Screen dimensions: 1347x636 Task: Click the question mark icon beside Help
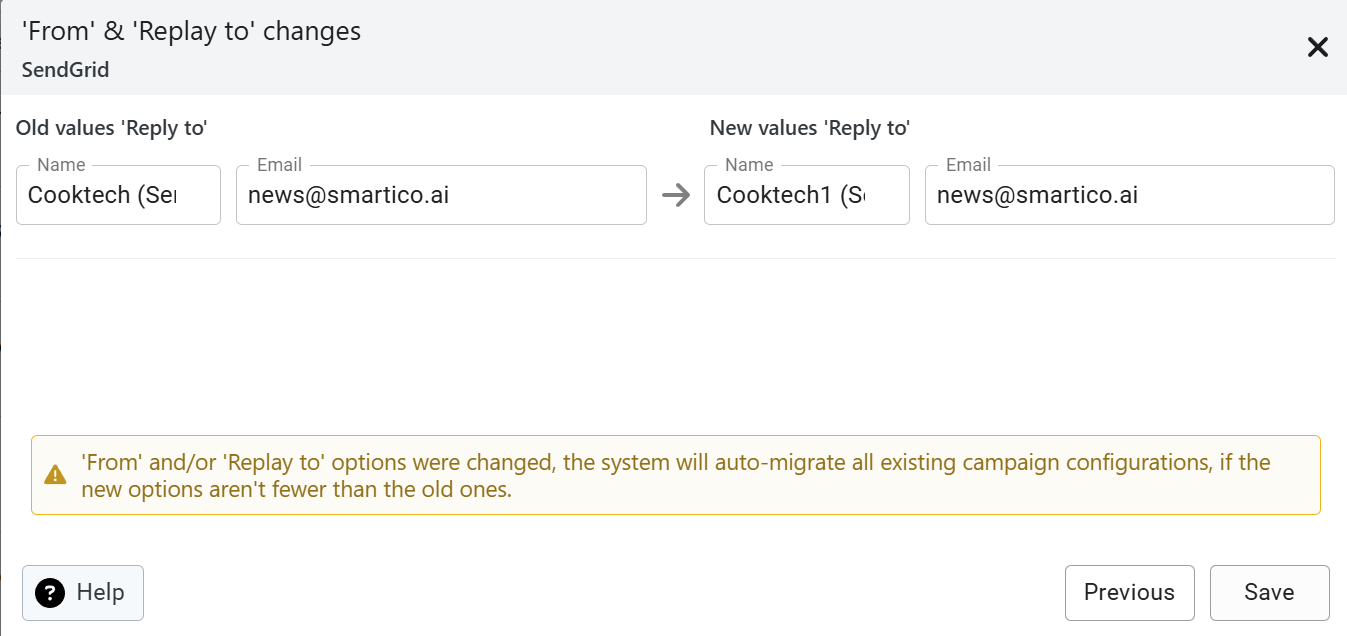click(50, 593)
